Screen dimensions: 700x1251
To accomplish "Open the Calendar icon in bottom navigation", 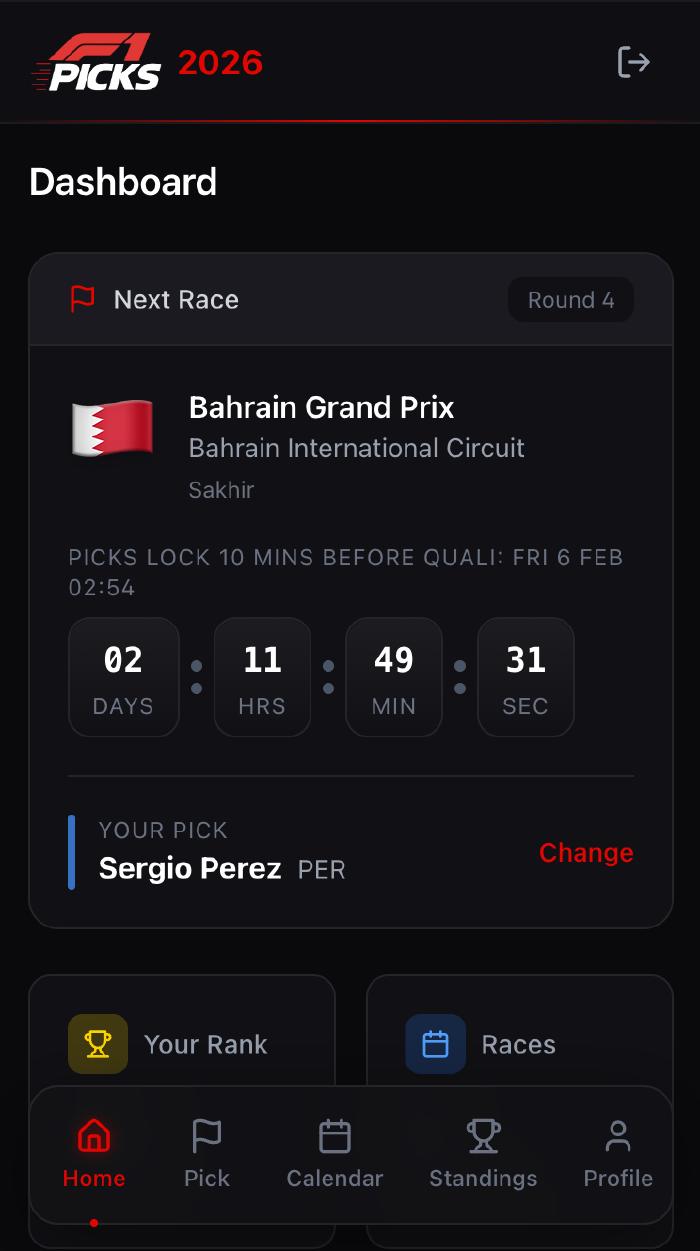I will click(334, 1135).
